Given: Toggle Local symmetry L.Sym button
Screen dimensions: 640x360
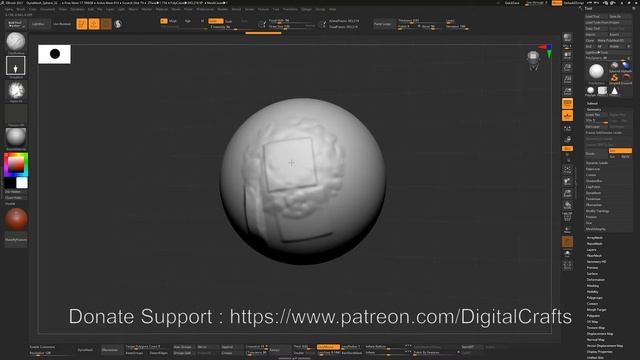Looking at the screenshot, I should (567, 129).
